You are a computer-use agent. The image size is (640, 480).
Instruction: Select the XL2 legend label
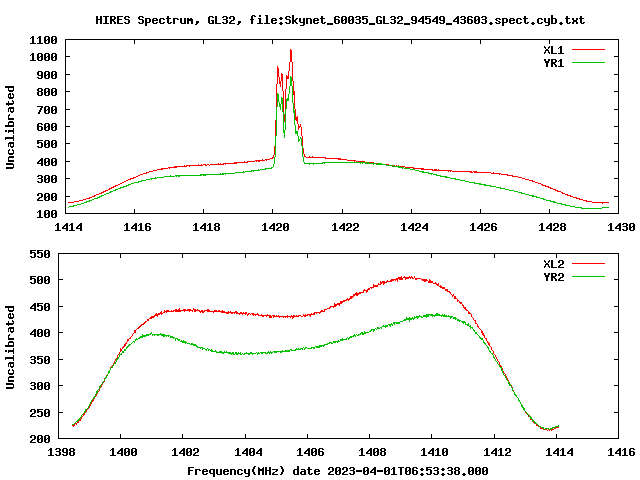(x=553, y=264)
